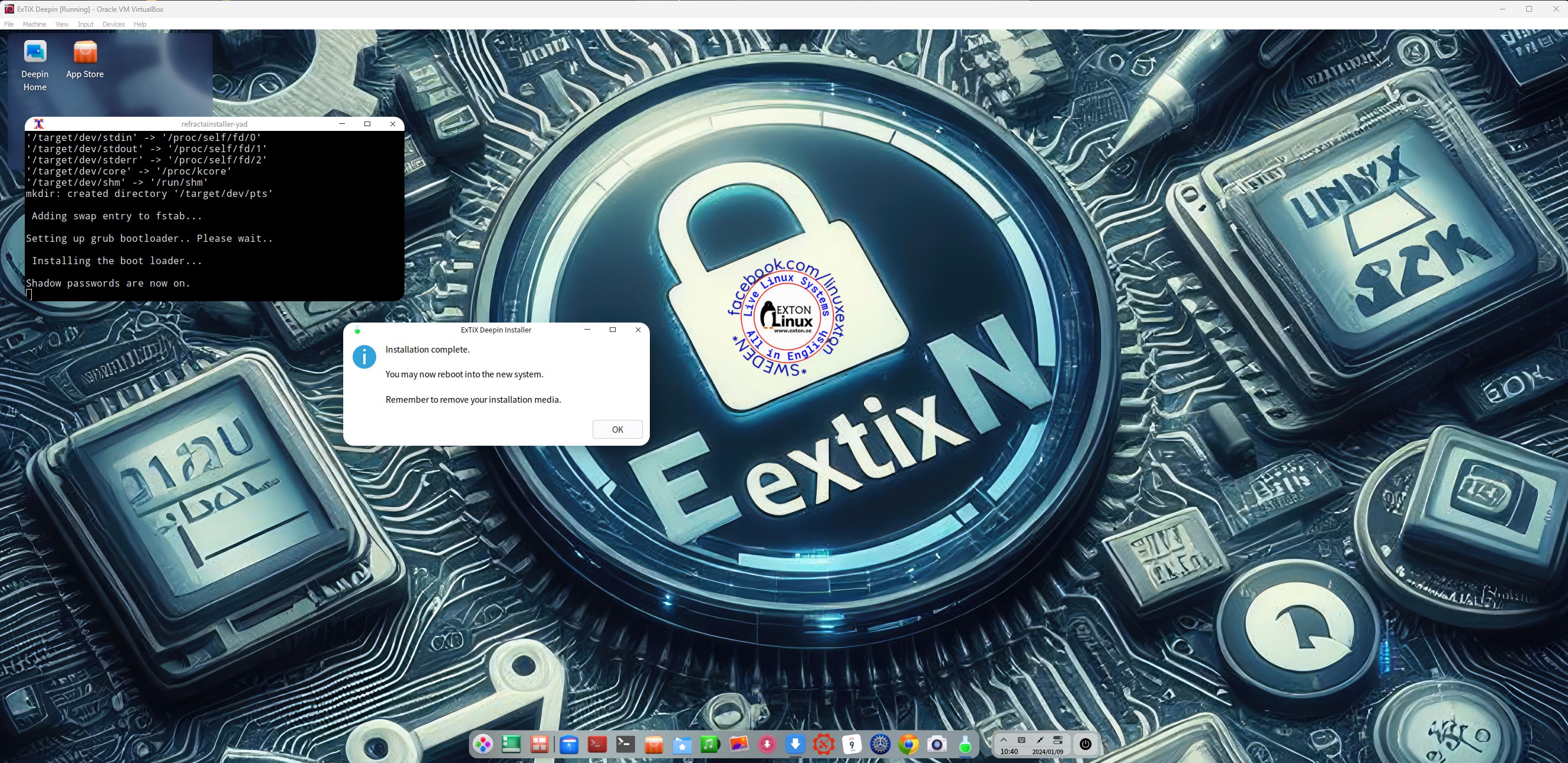The height and width of the screenshot is (763, 1568).
Task: Open the launcher icon in the dock
Action: pyautogui.click(x=484, y=744)
